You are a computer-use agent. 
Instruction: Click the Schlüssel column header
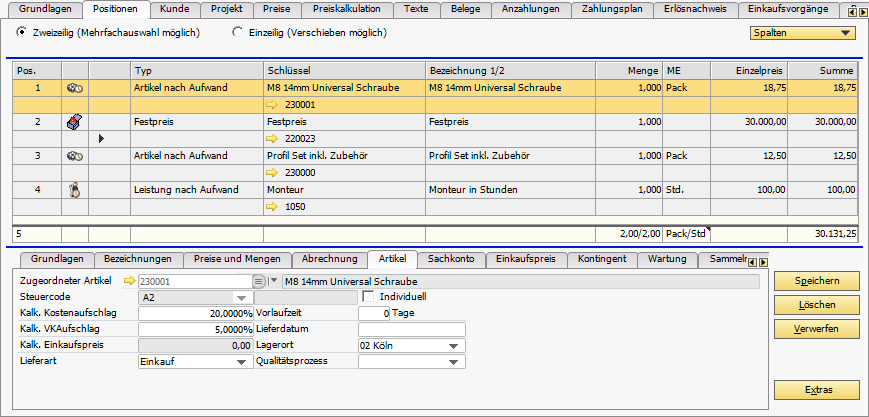click(x=344, y=70)
